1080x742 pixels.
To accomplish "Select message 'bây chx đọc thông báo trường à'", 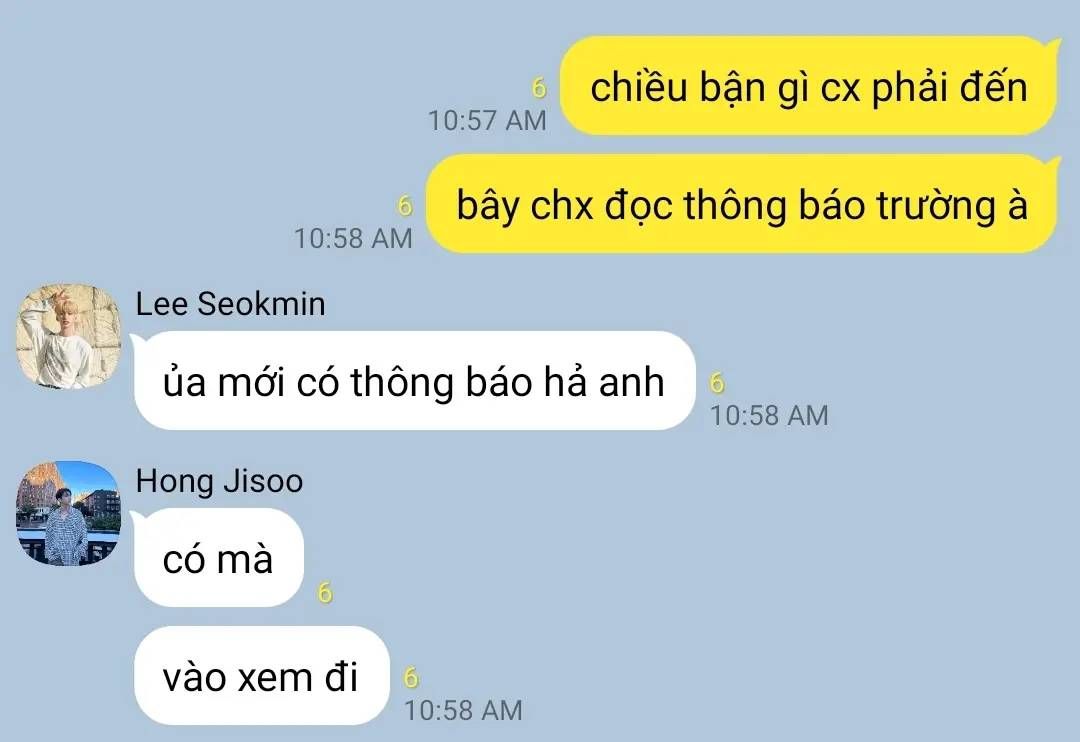I will pyautogui.click(x=742, y=205).
